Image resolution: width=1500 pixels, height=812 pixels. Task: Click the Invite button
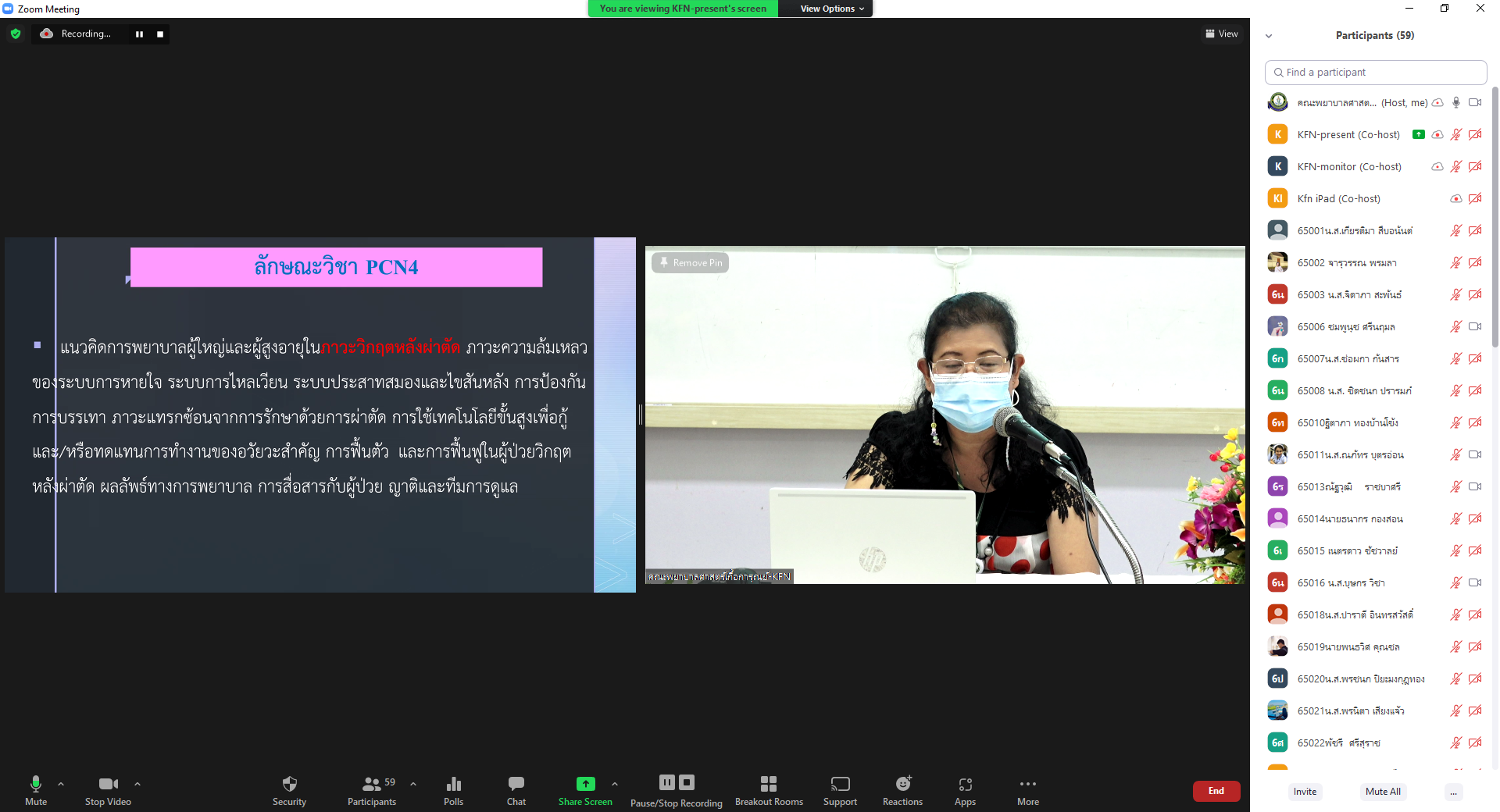pos(1305,792)
